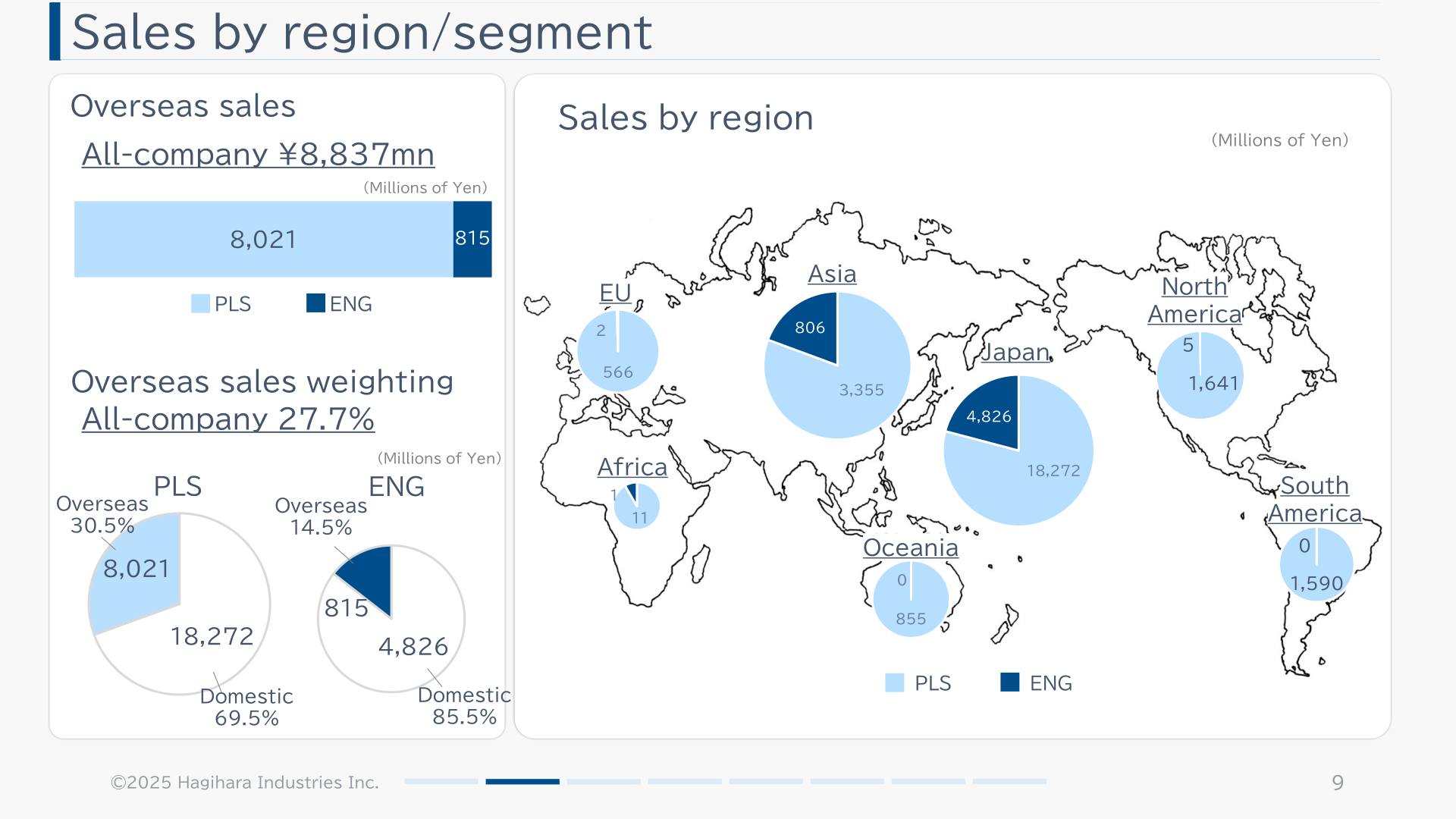Click the page number 9

1338,783
